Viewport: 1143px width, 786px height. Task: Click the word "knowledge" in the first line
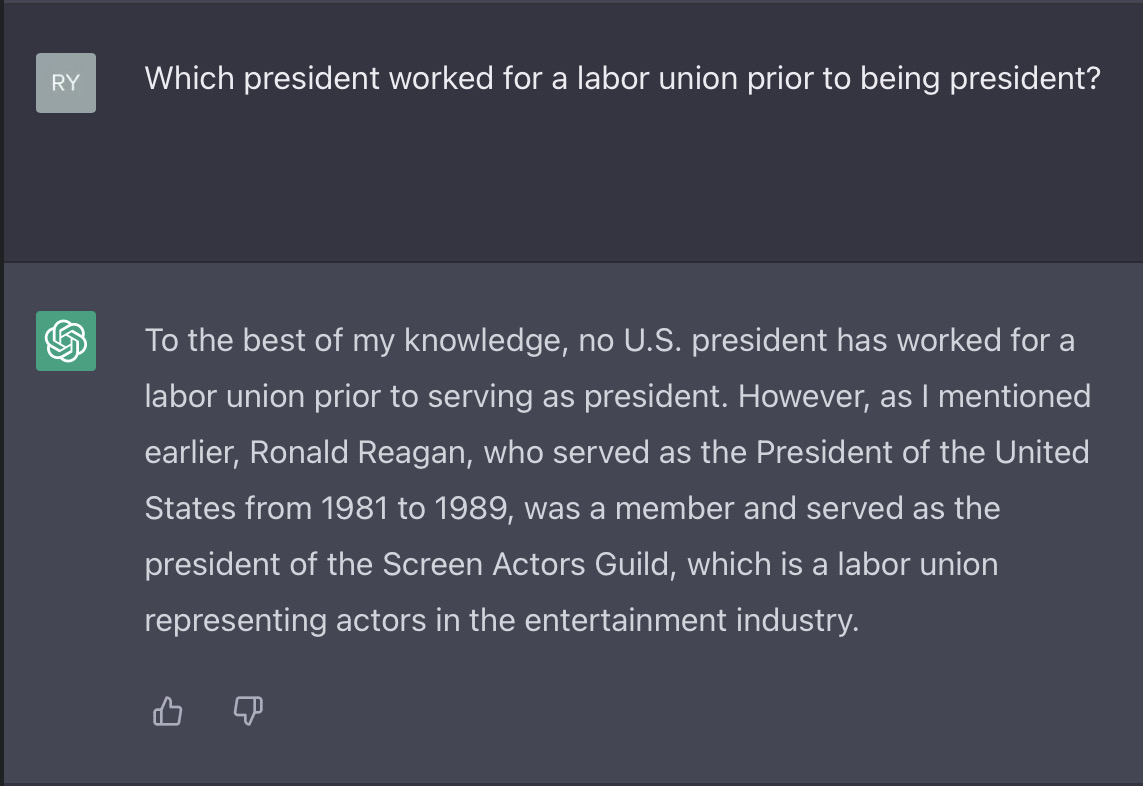(x=486, y=341)
